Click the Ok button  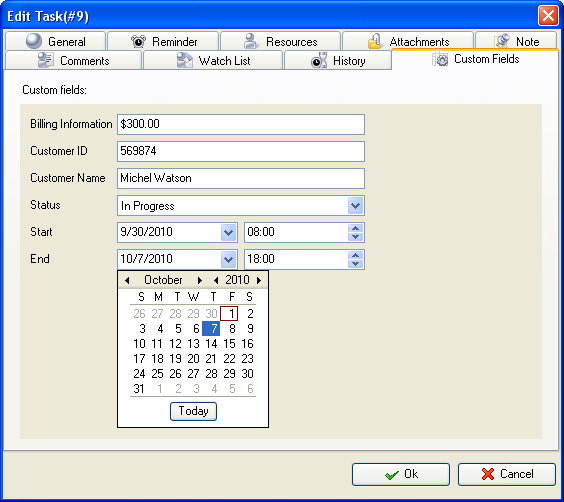click(401, 474)
